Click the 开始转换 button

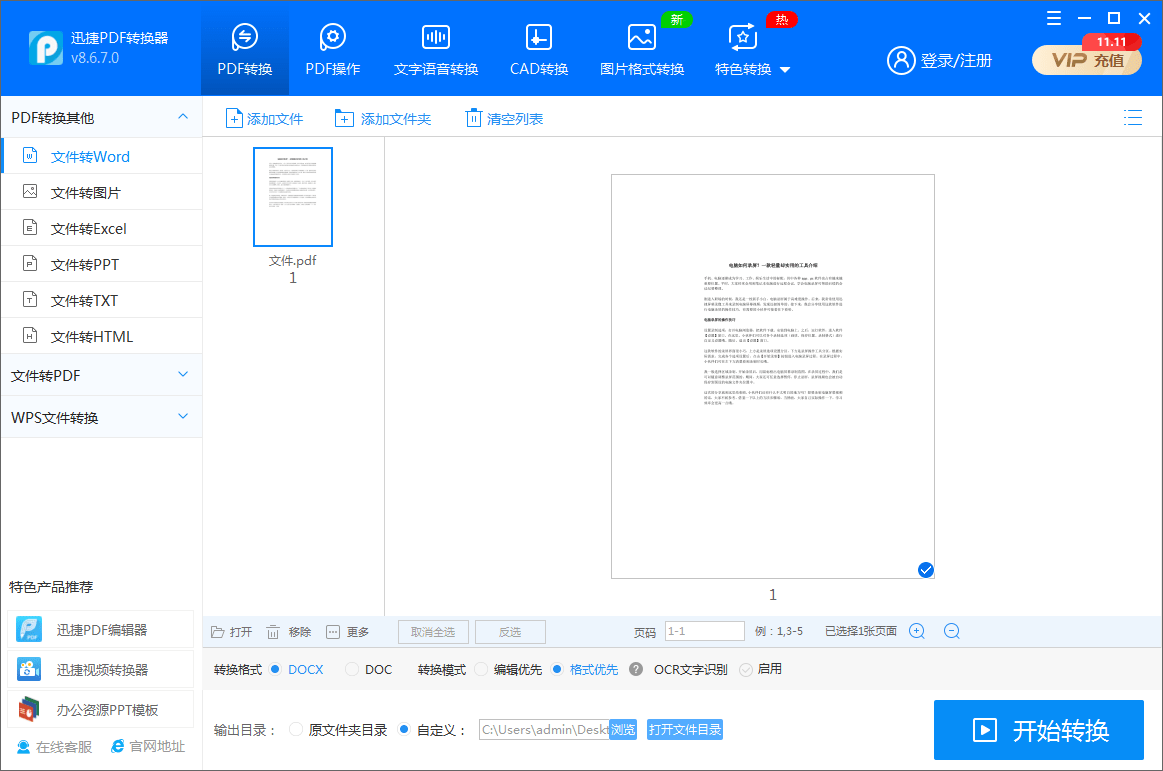[x=1038, y=730]
